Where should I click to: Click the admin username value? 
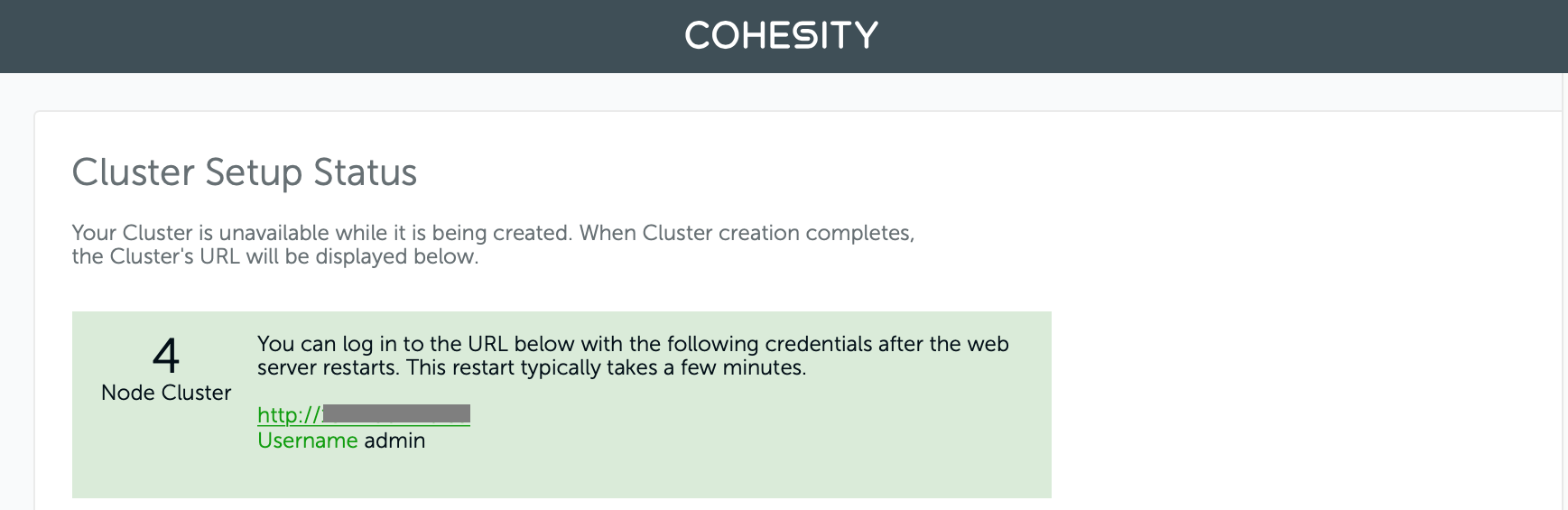pyautogui.click(x=394, y=440)
